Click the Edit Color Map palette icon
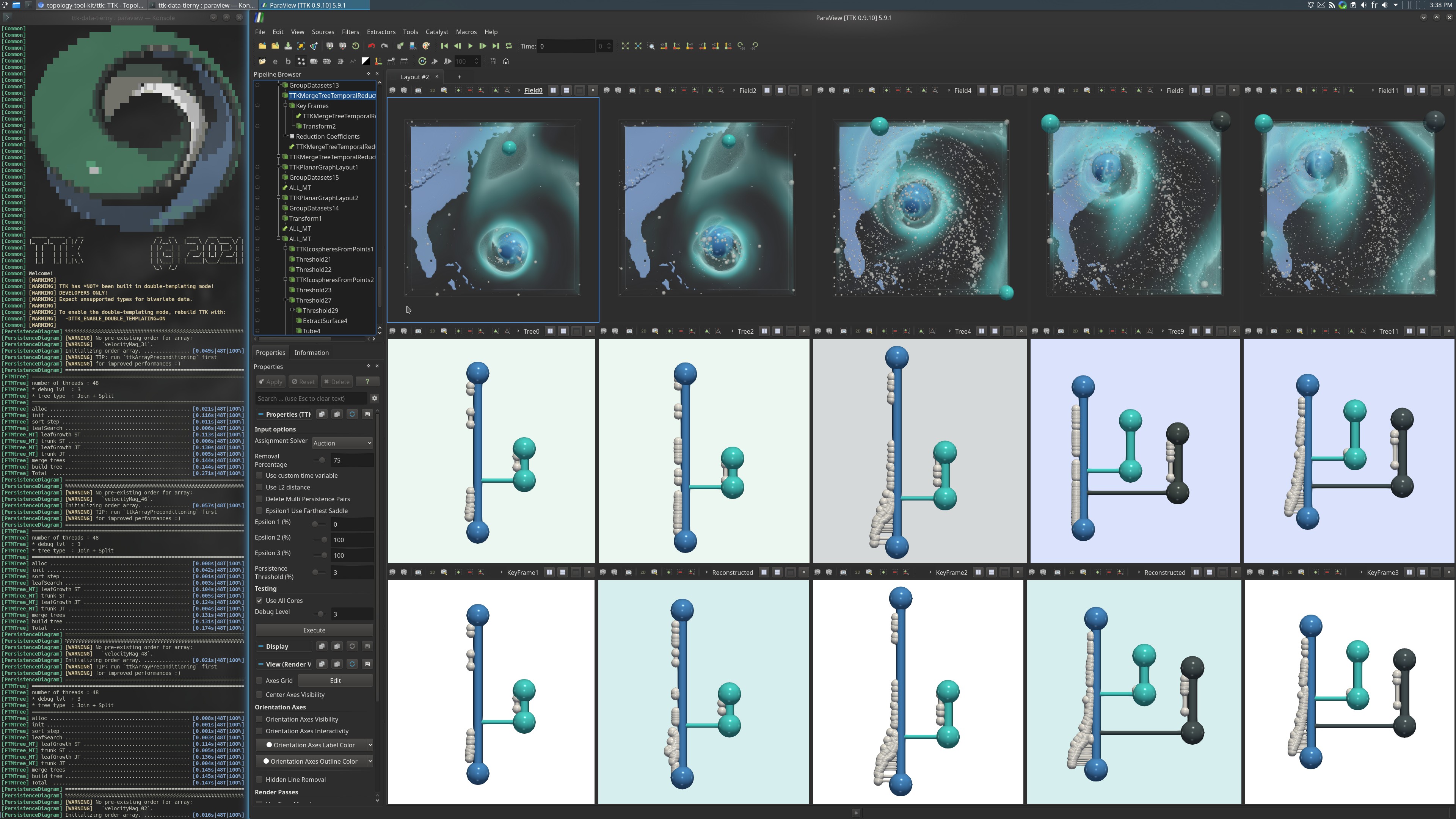Image resolution: width=1456 pixels, height=819 pixels. click(x=426, y=46)
